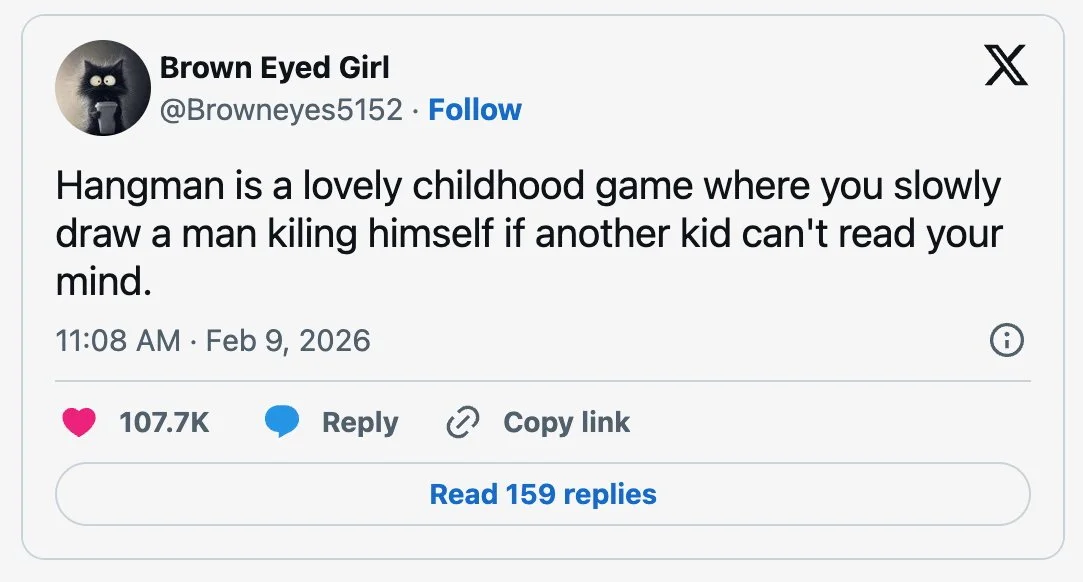Click the Copy link text

566,423
